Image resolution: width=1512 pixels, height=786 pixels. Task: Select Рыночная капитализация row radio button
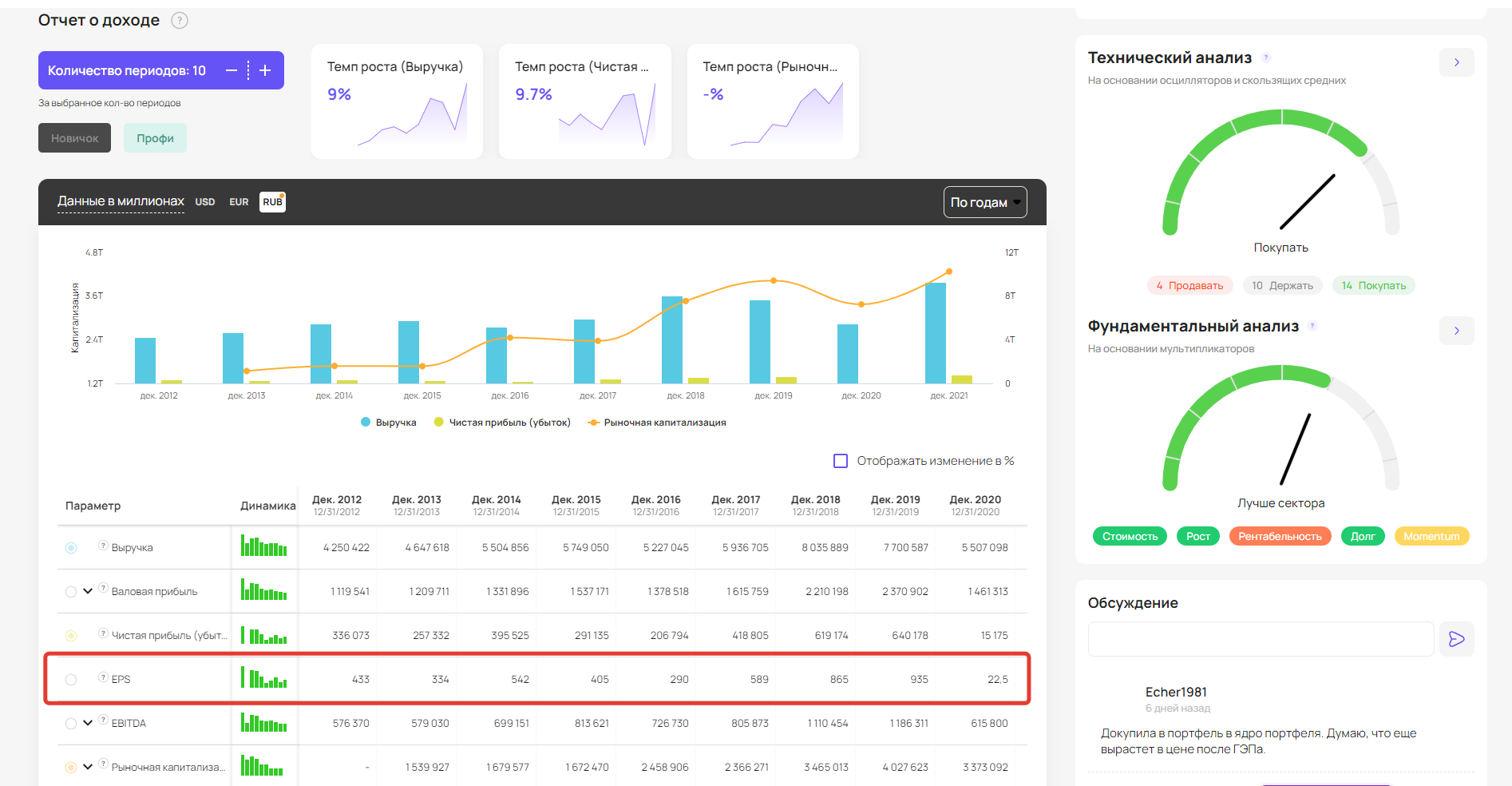(71, 768)
